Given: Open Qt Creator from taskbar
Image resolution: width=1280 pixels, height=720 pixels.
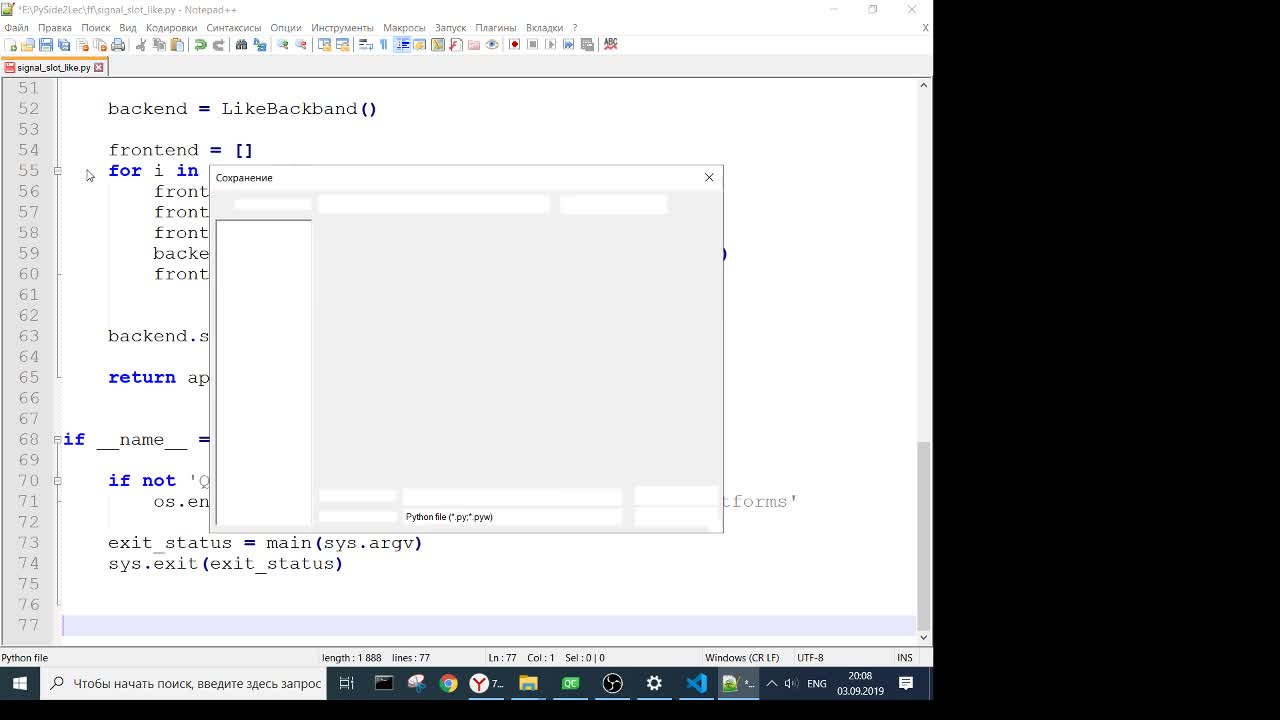Looking at the screenshot, I should click(x=570, y=683).
